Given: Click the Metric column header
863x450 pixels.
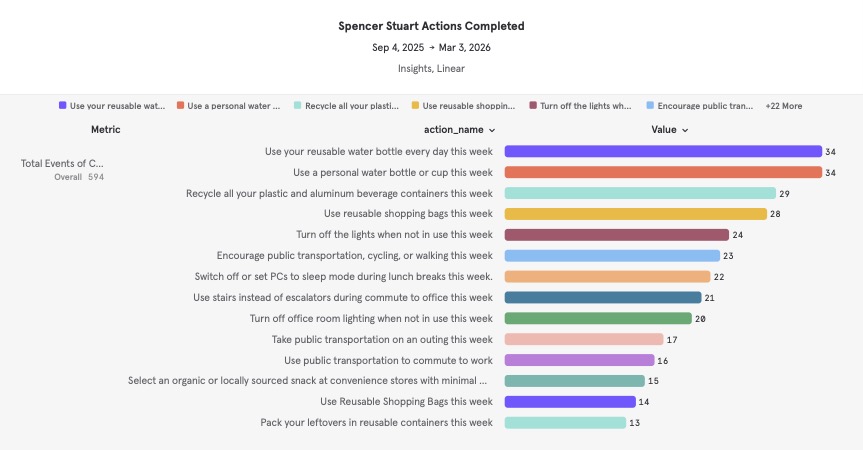Looking at the screenshot, I should pyautogui.click(x=106, y=130).
